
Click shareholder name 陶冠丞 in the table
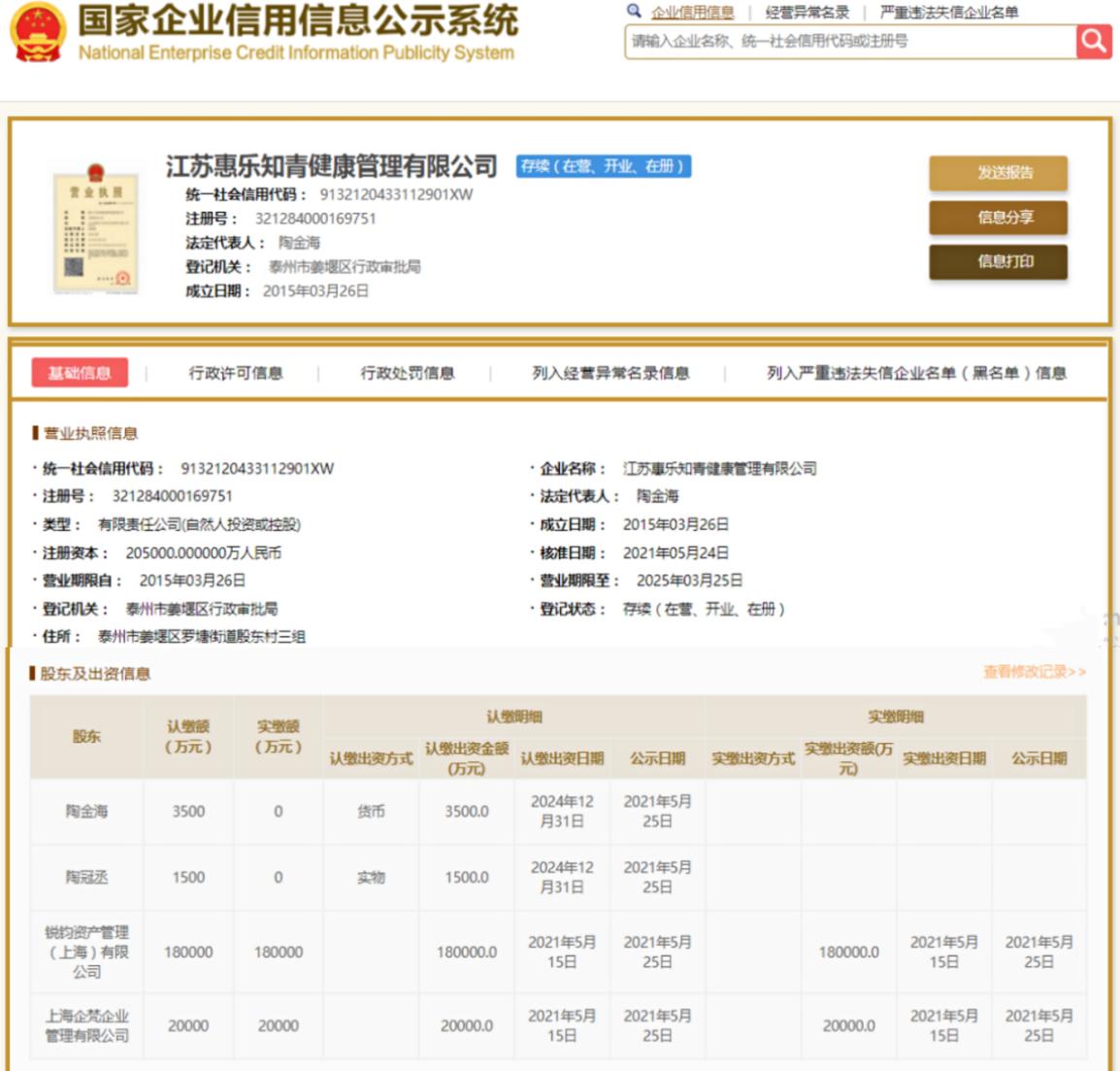86,877
